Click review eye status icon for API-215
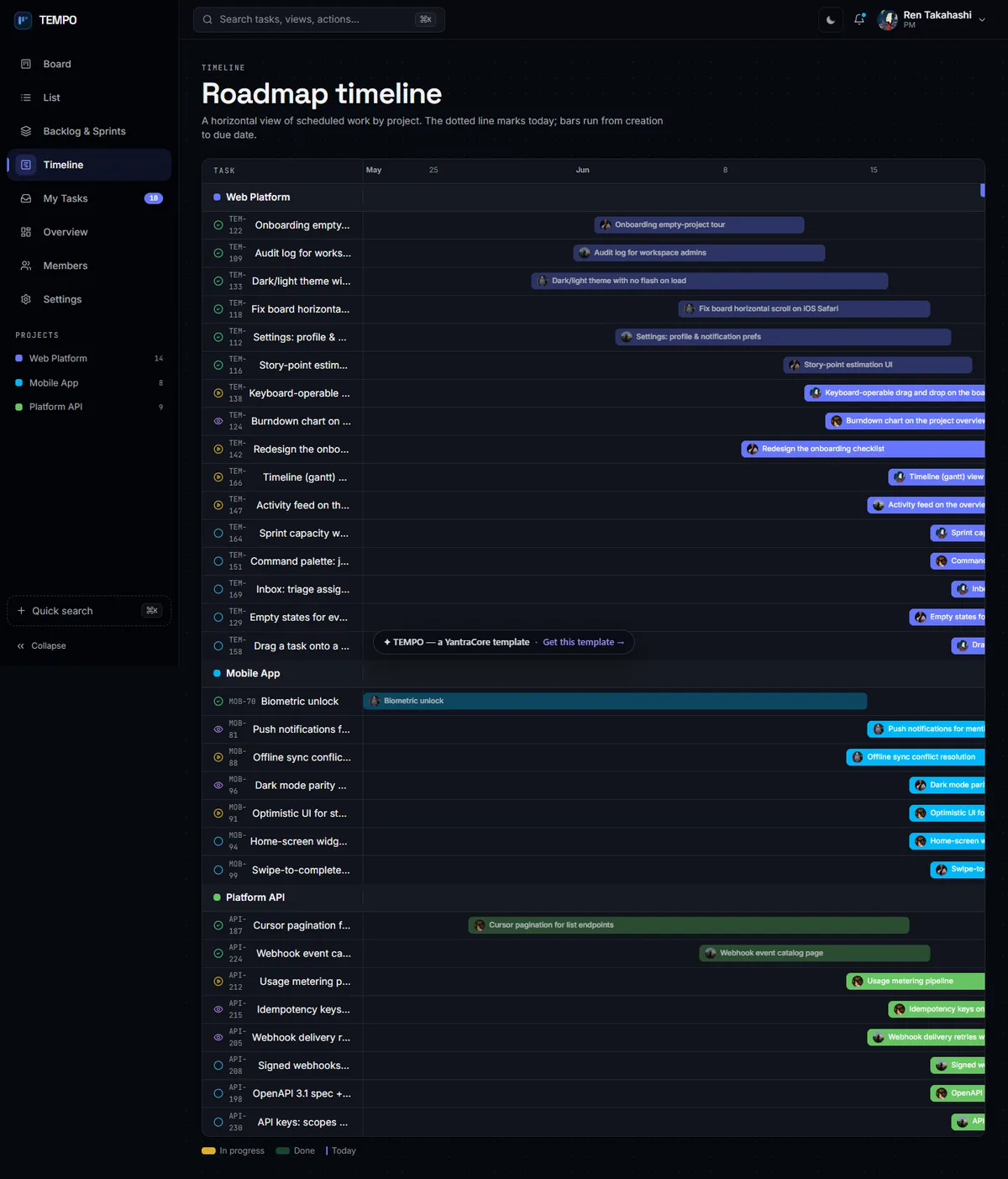Viewport: 1008px width, 1179px height. tap(218, 1009)
